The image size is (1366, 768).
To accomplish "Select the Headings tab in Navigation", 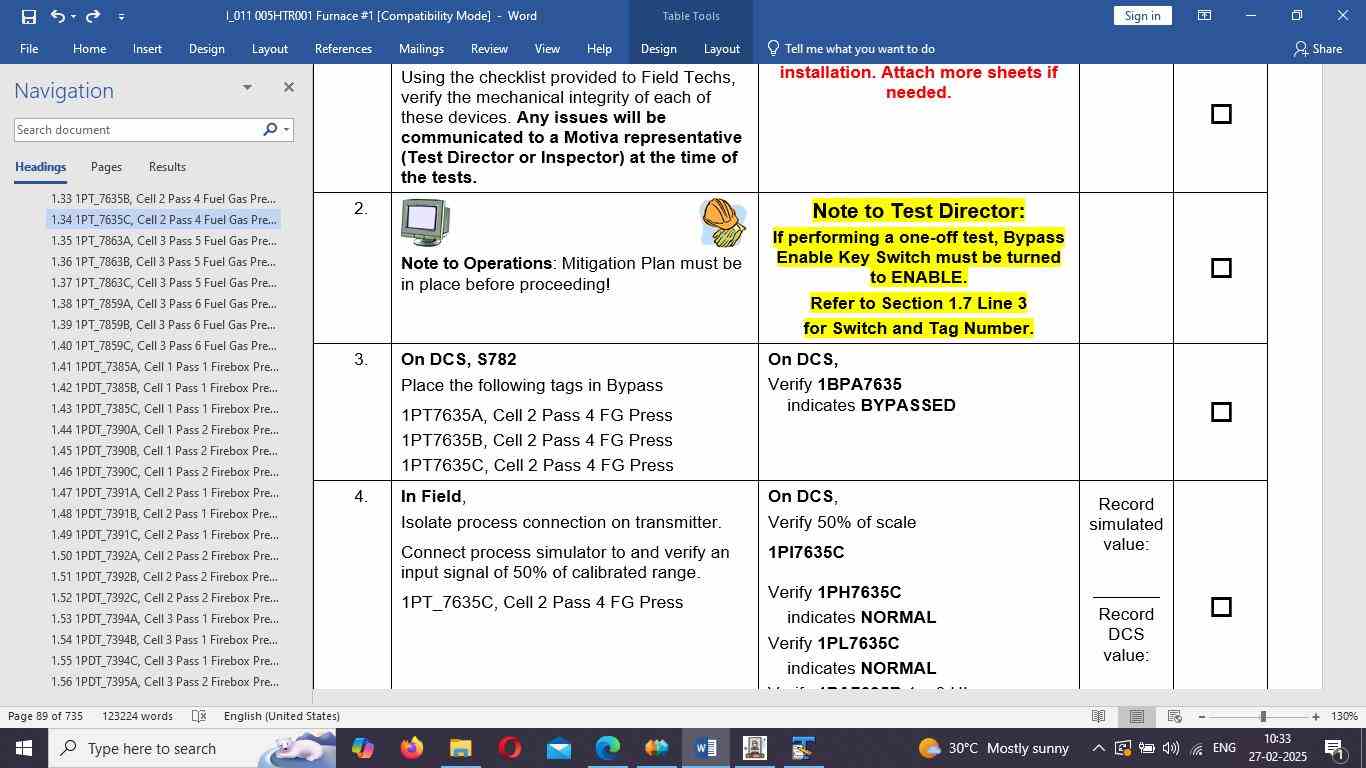I will tap(40, 167).
